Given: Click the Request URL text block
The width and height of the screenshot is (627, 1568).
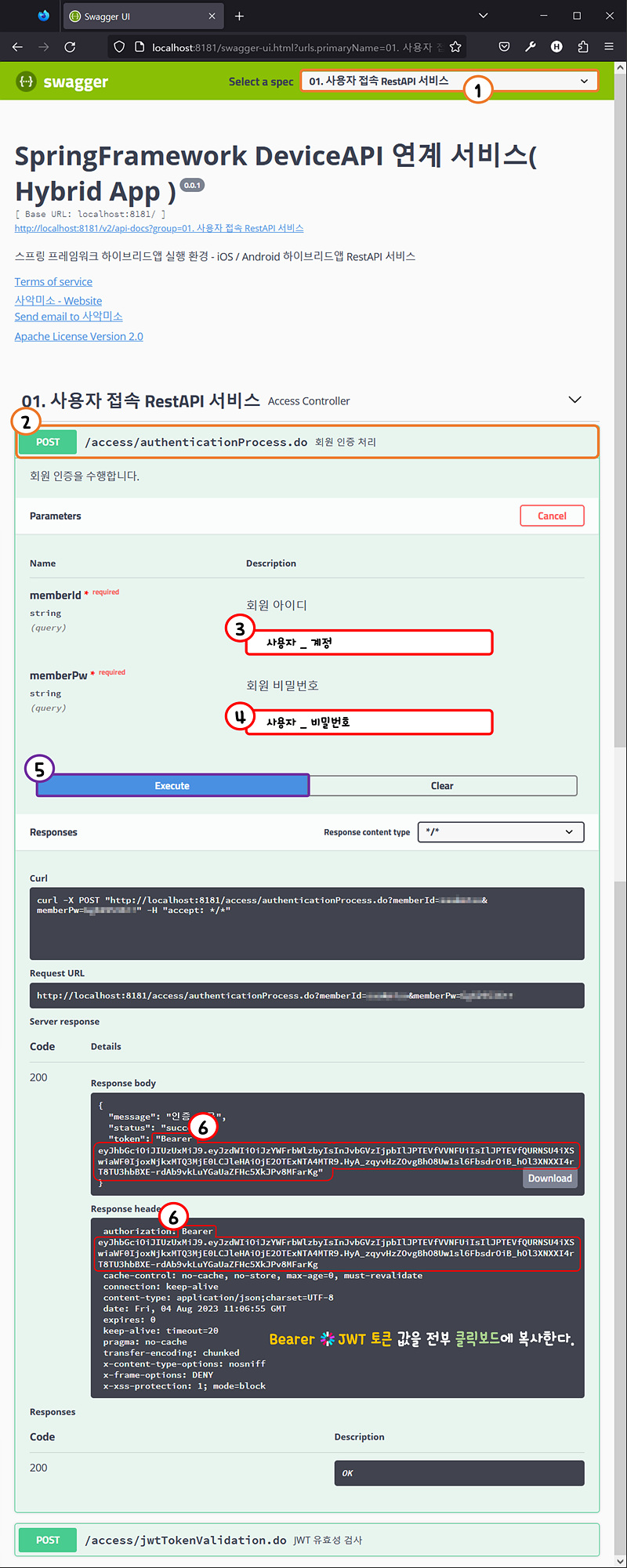Looking at the screenshot, I should [306, 995].
